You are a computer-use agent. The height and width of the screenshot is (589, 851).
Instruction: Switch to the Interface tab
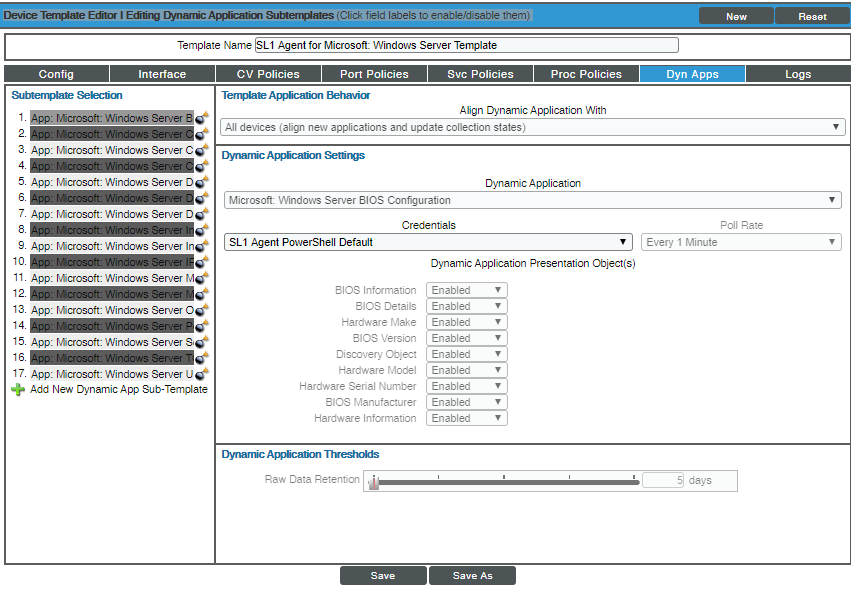tap(162, 74)
